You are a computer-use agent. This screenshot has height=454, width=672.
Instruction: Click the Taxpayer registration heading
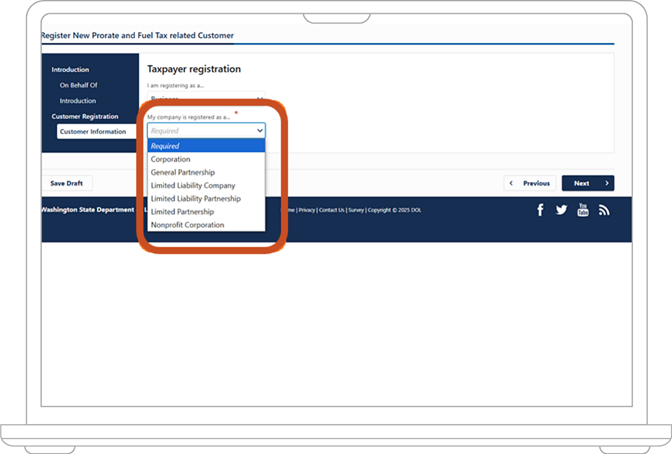[x=194, y=69]
